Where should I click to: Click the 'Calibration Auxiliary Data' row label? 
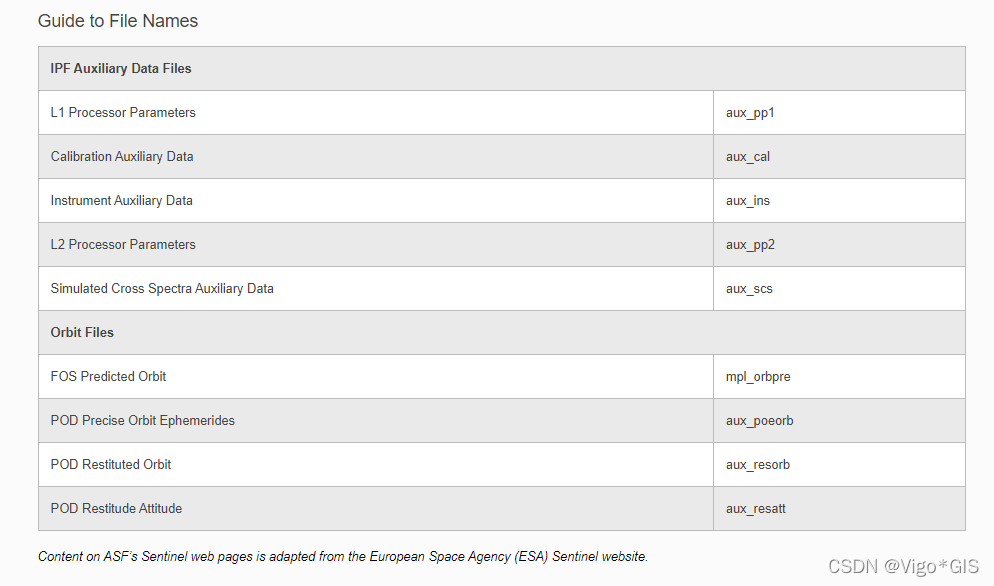click(x=122, y=157)
